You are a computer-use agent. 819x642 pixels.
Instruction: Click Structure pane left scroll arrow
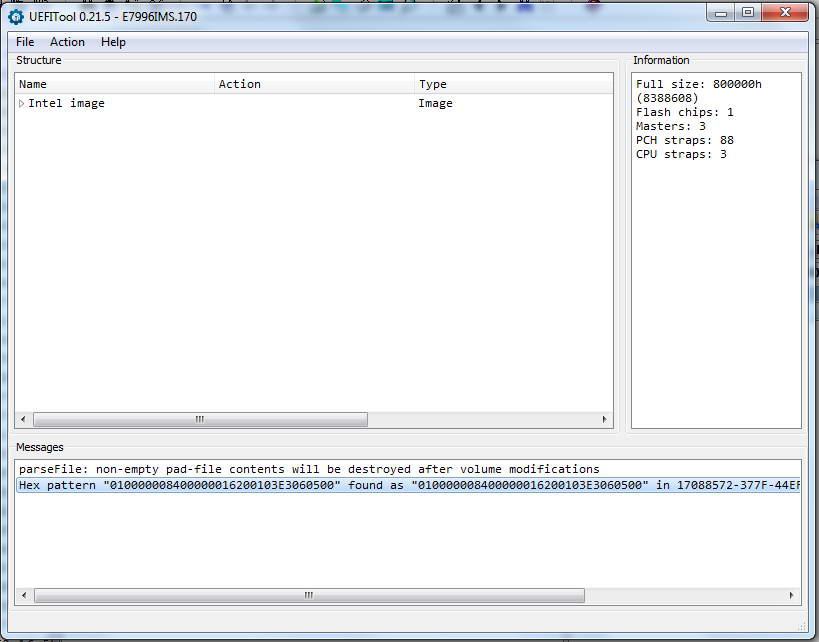24,419
